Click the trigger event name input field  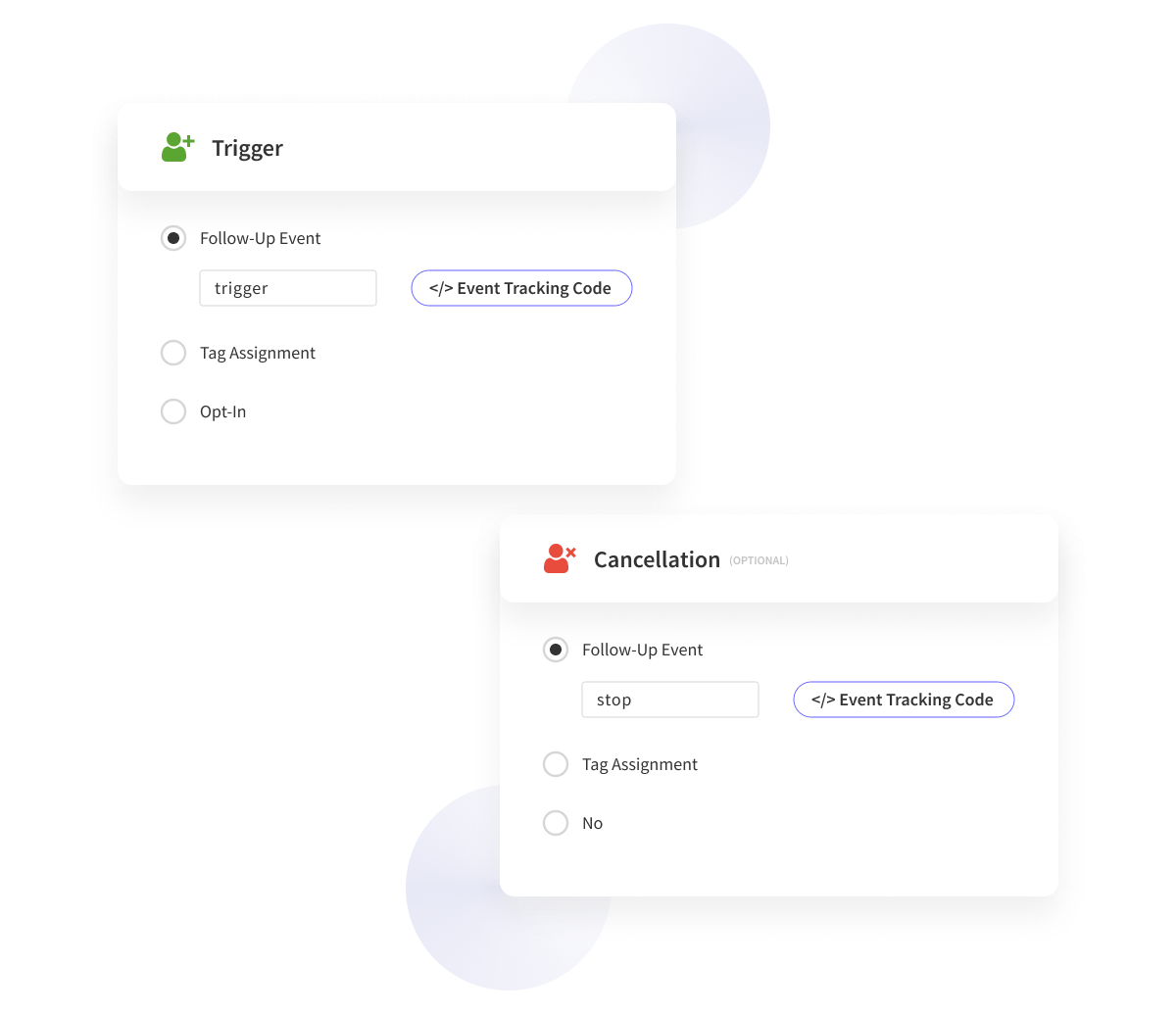pyautogui.click(x=288, y=288)
